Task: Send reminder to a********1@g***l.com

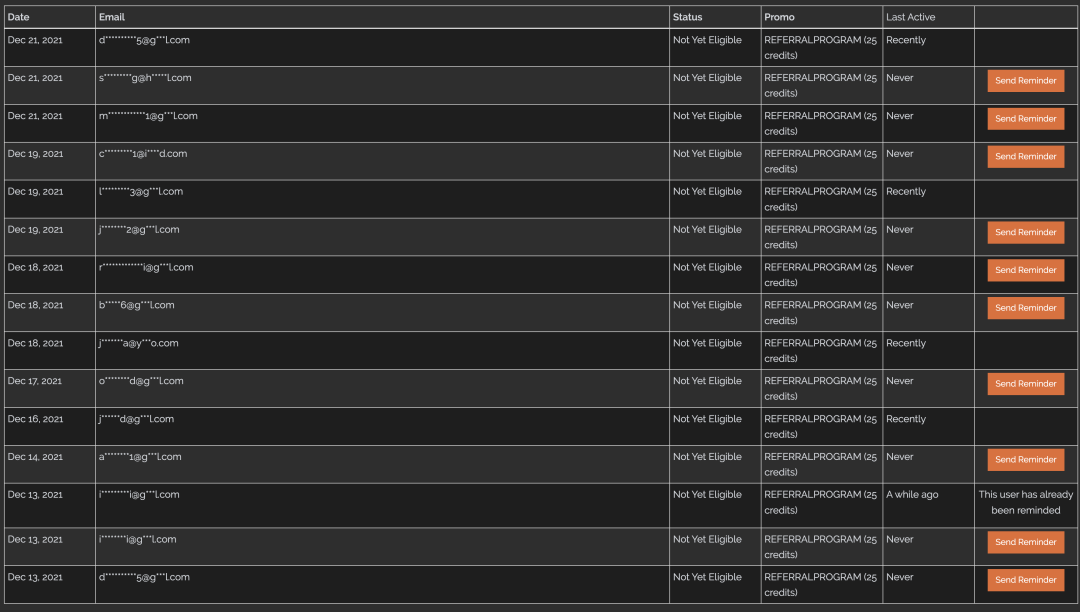Action: [1026, 459]
